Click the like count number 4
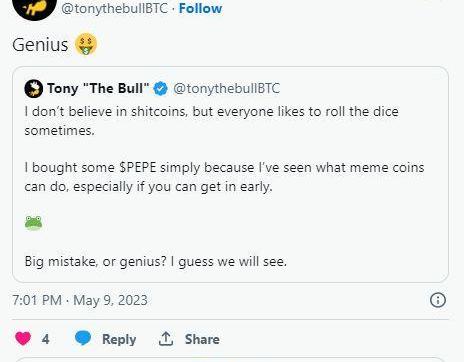 [x=46, y=339]
